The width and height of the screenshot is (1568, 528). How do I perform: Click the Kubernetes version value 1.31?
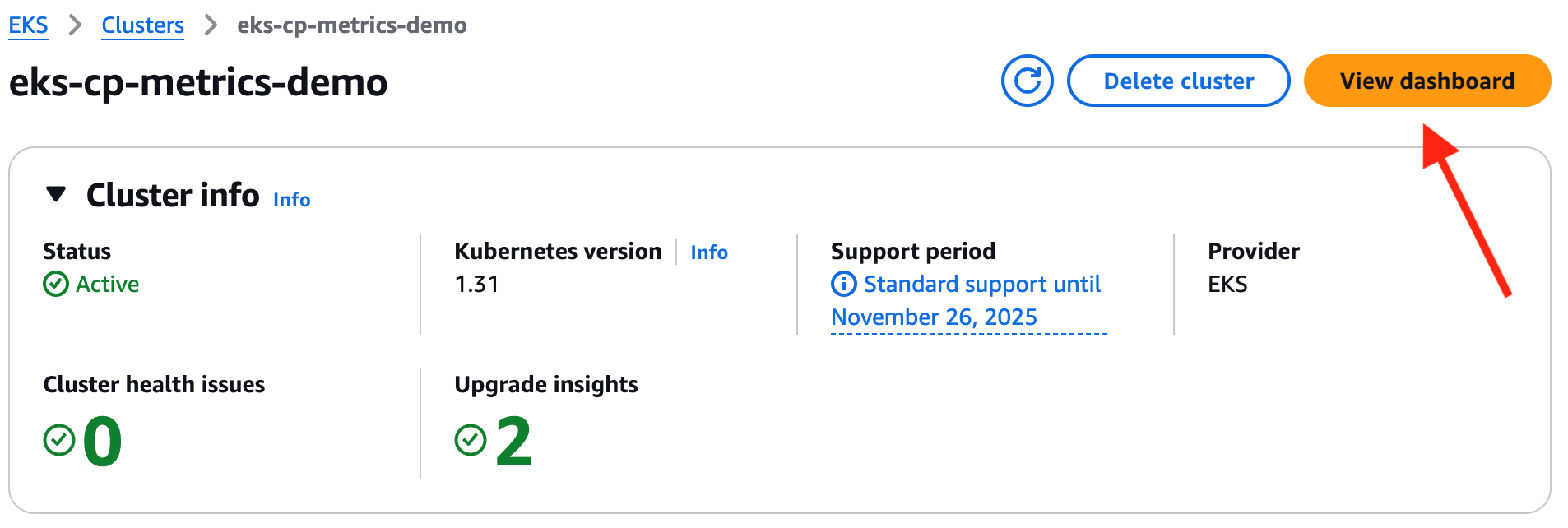point(477,284)
